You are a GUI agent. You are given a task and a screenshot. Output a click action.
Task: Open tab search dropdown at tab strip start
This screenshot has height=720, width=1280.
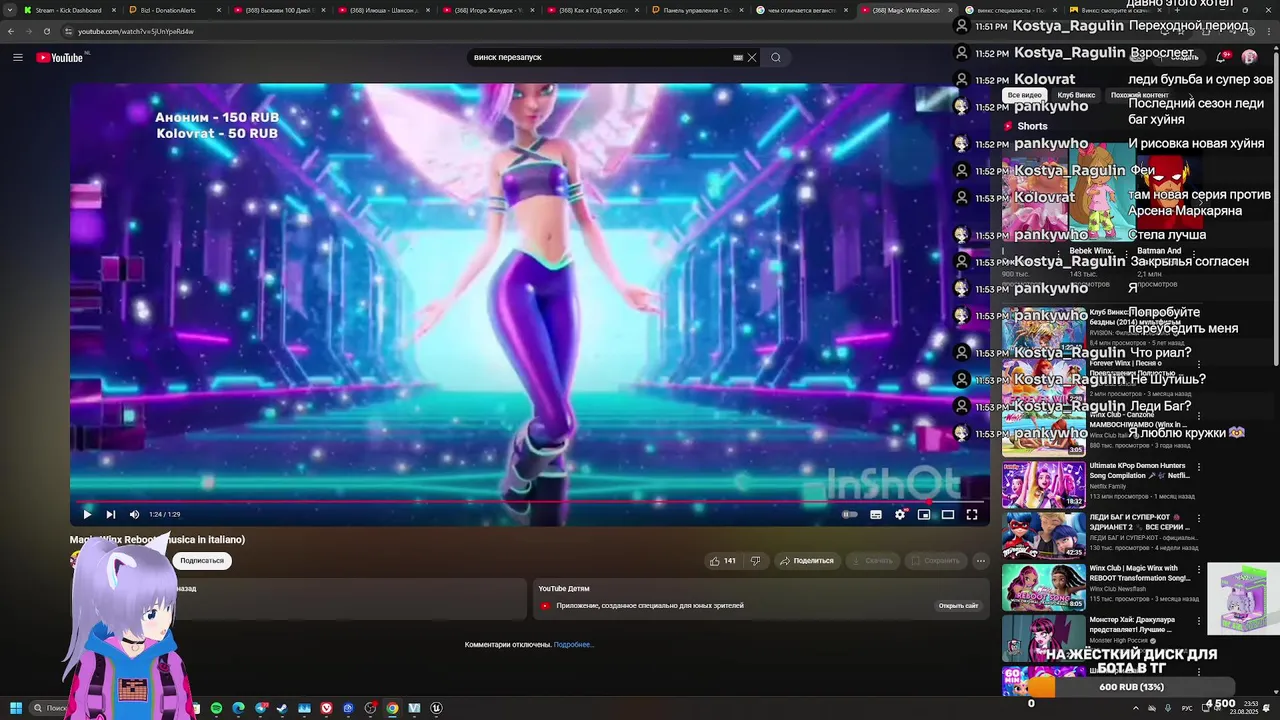click(x=9, y=10)
